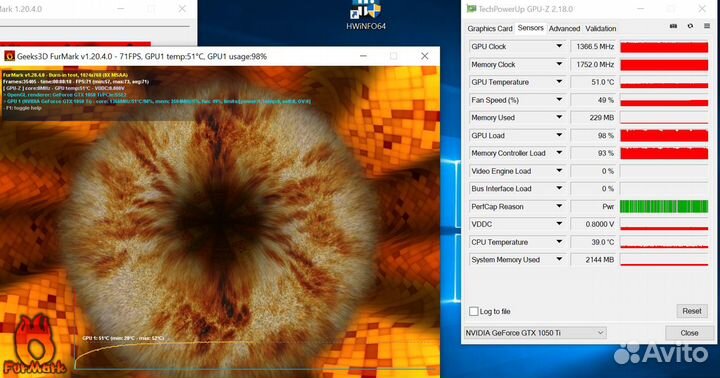Image resolution: width=720 pixels, height=378 pixels.
Task: Open the GPU Load sensor dropdown
Action: [559, 135]
